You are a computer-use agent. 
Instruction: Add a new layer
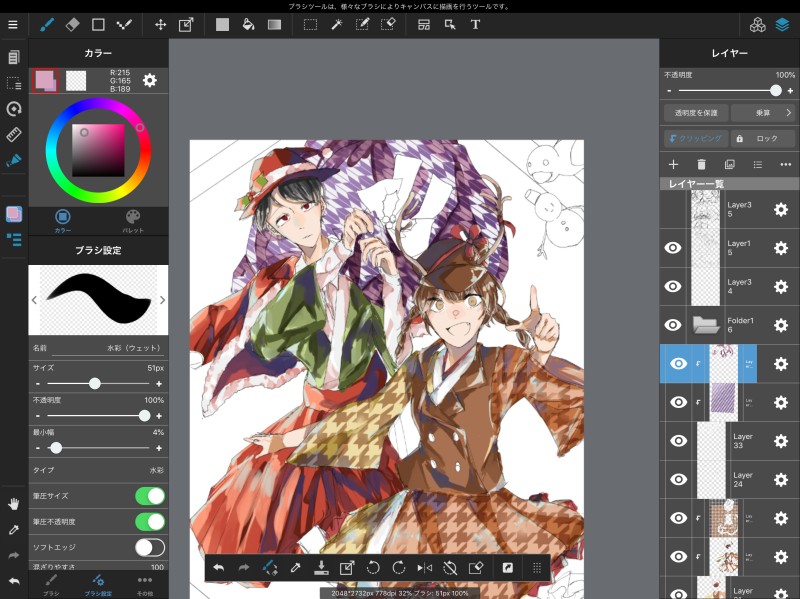(x=673, y=164)
